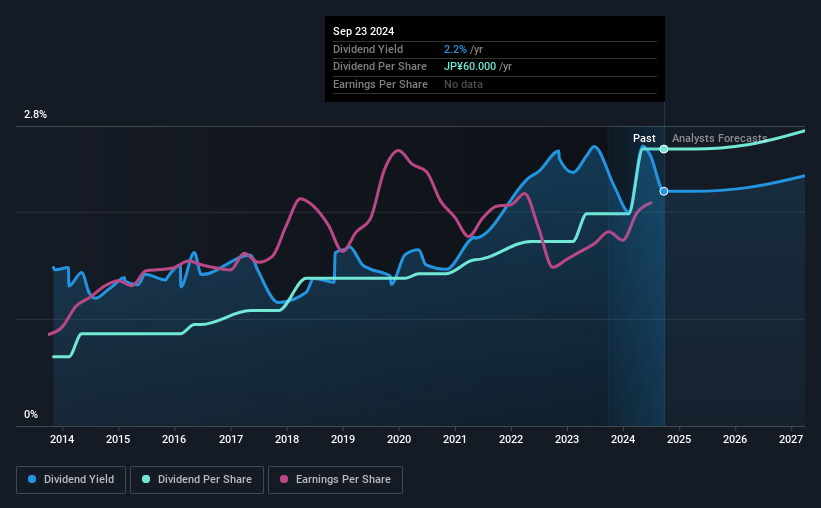Click the 2016 x-axis label
This screenshot has height=508, width=821.
(x=174, y=439)
